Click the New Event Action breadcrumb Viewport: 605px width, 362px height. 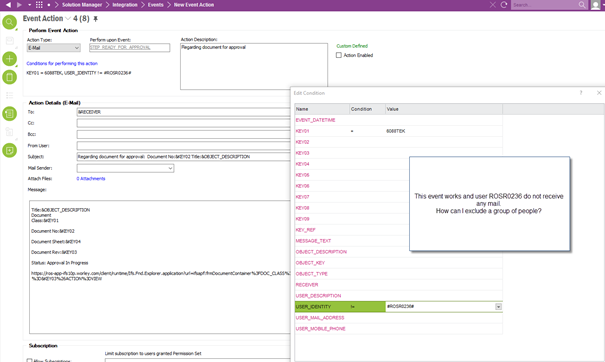click(x=194, y=5)
